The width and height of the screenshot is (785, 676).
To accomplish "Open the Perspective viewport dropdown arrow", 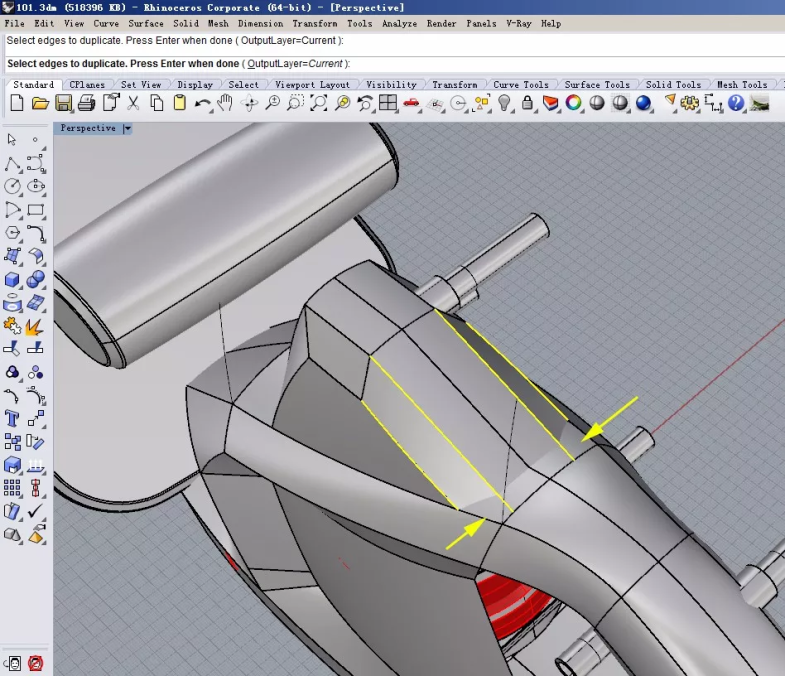I will [127, 128].
